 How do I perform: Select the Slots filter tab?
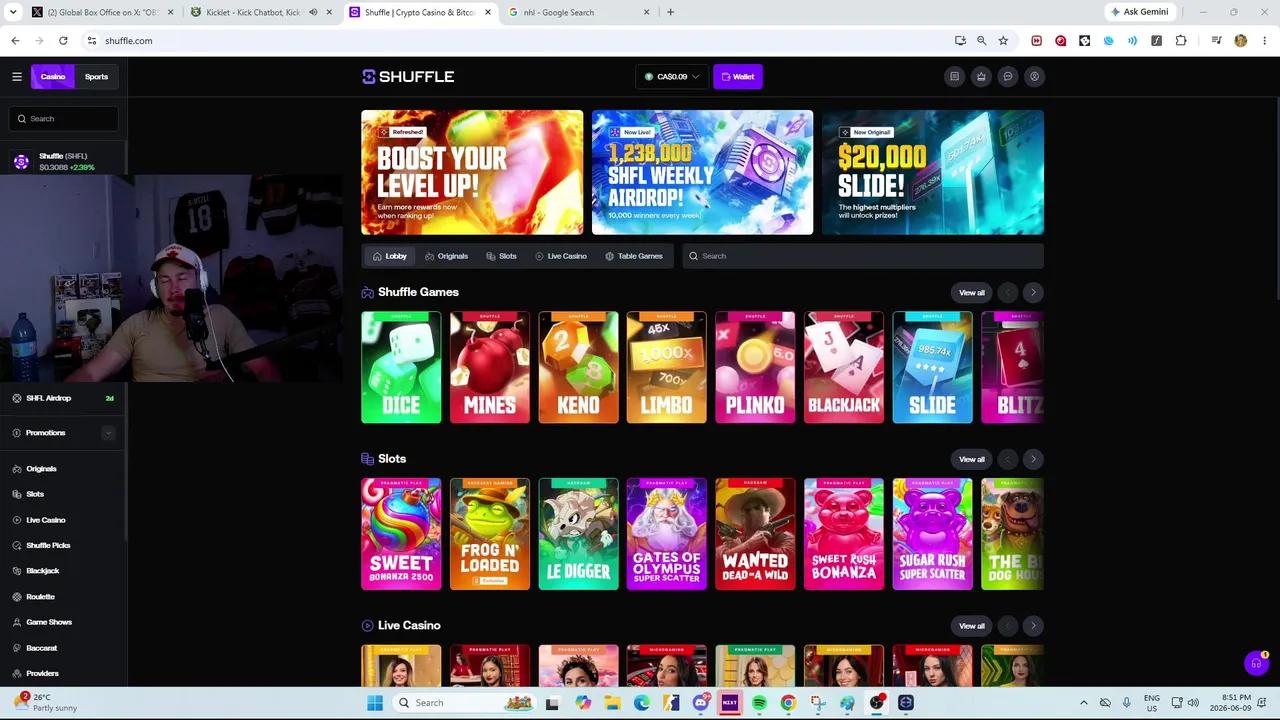click(x=502, y=256)
